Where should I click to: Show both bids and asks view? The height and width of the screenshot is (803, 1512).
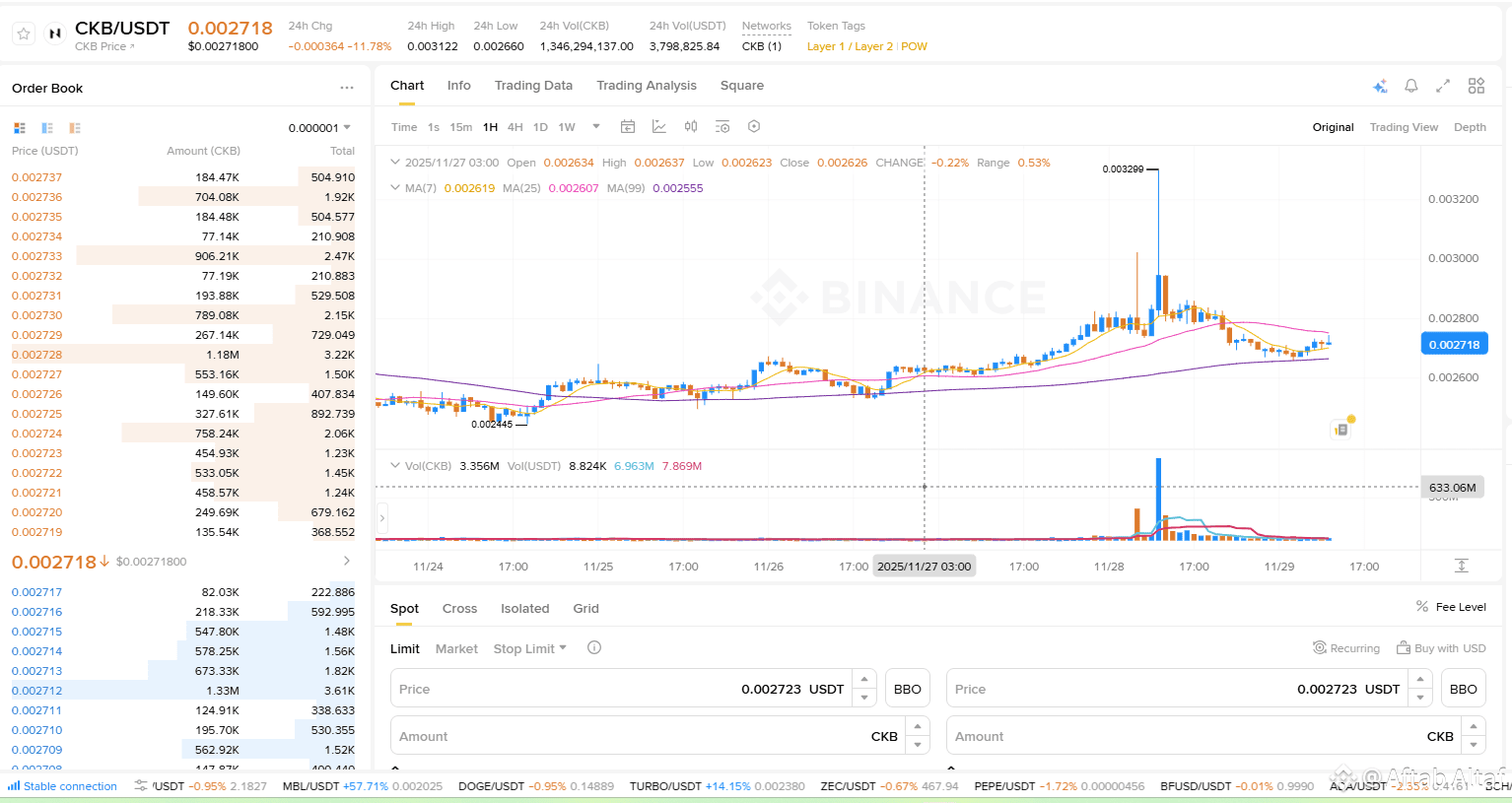click(20, 128)
